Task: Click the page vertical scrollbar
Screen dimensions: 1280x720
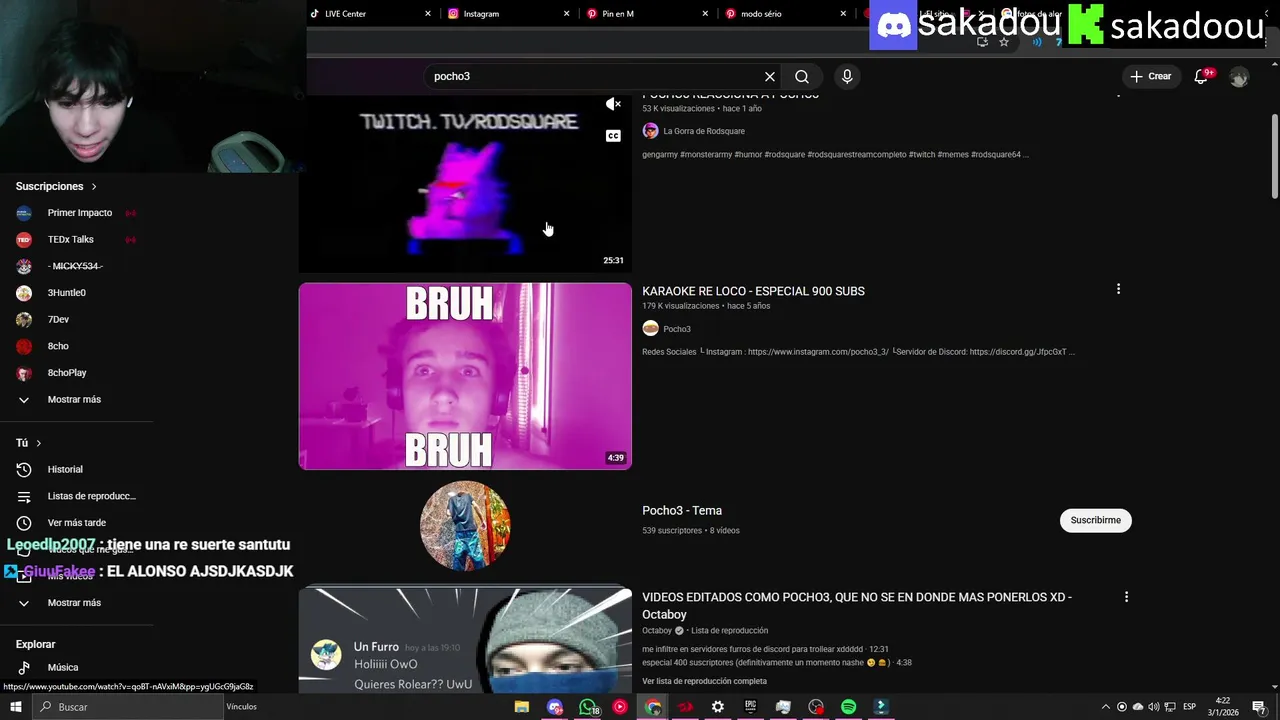Action: [x=1274, y=155]
